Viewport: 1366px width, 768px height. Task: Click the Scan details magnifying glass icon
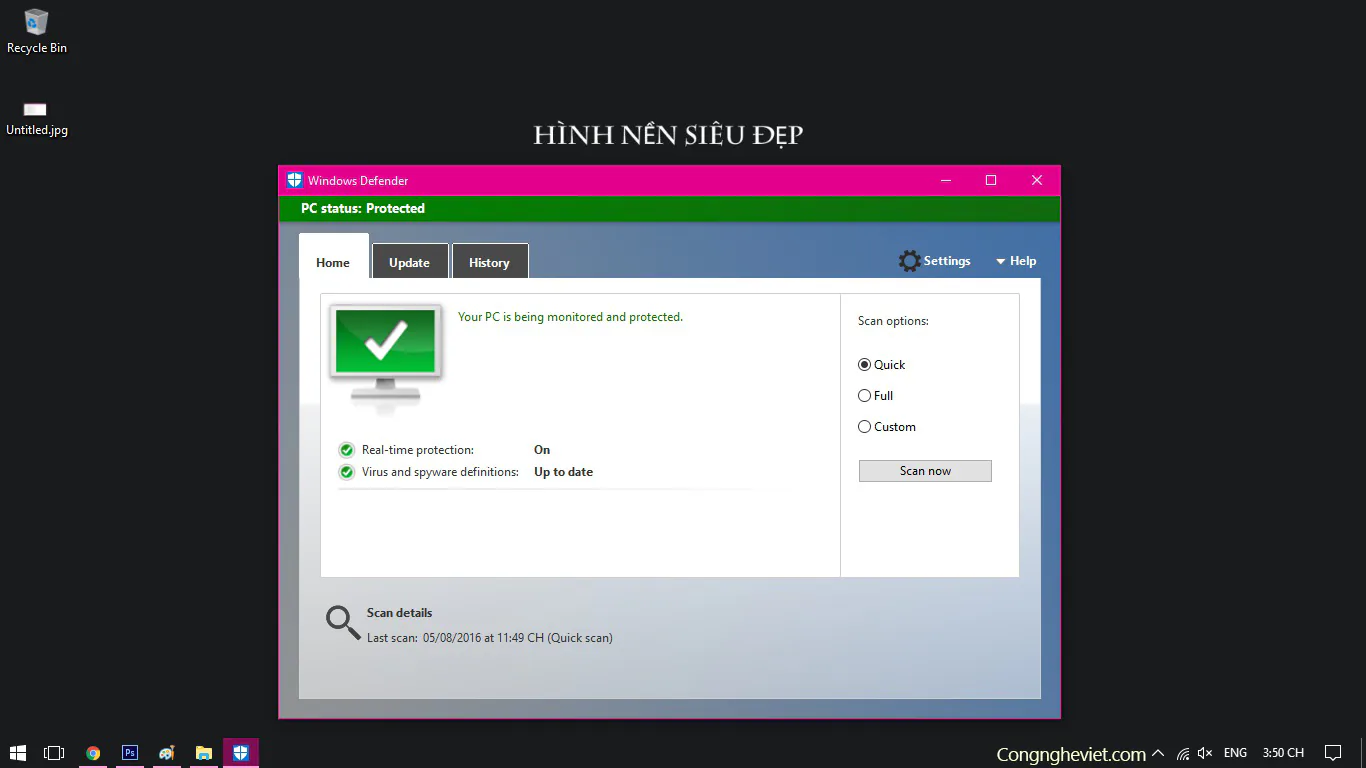pyautogui.click(x=343, y=623)
